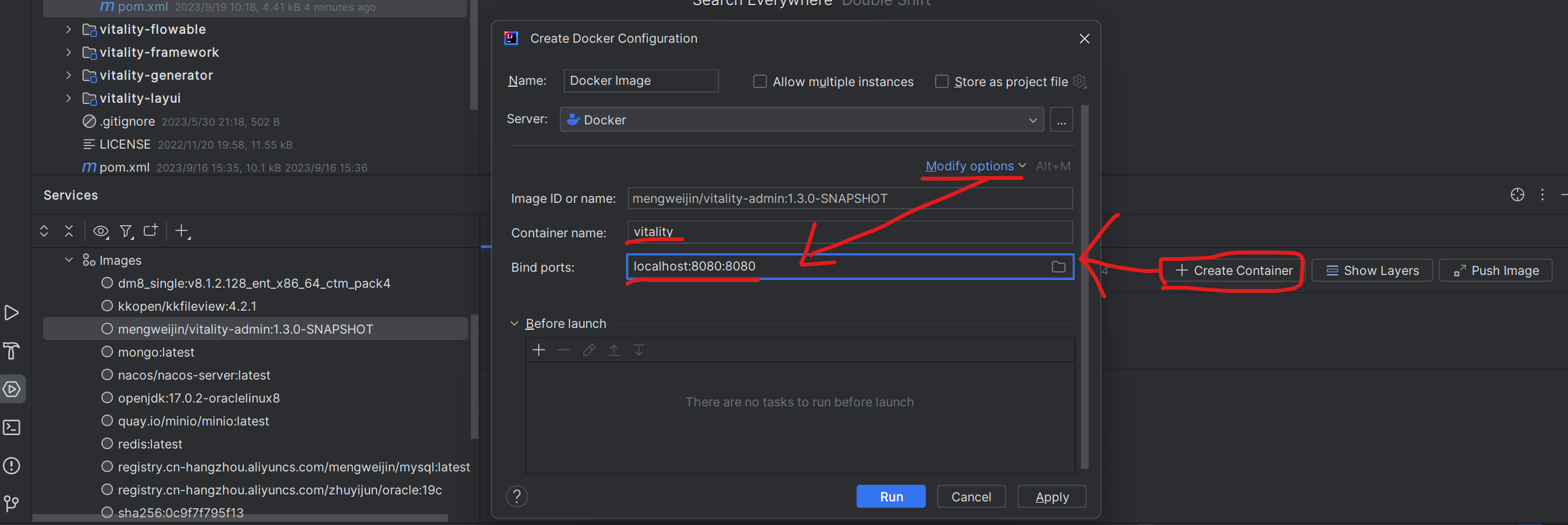This screenshot has height=525, width=1568.
Task: Select the LICENSE file in project tree
Action: (x=125, y=144)
